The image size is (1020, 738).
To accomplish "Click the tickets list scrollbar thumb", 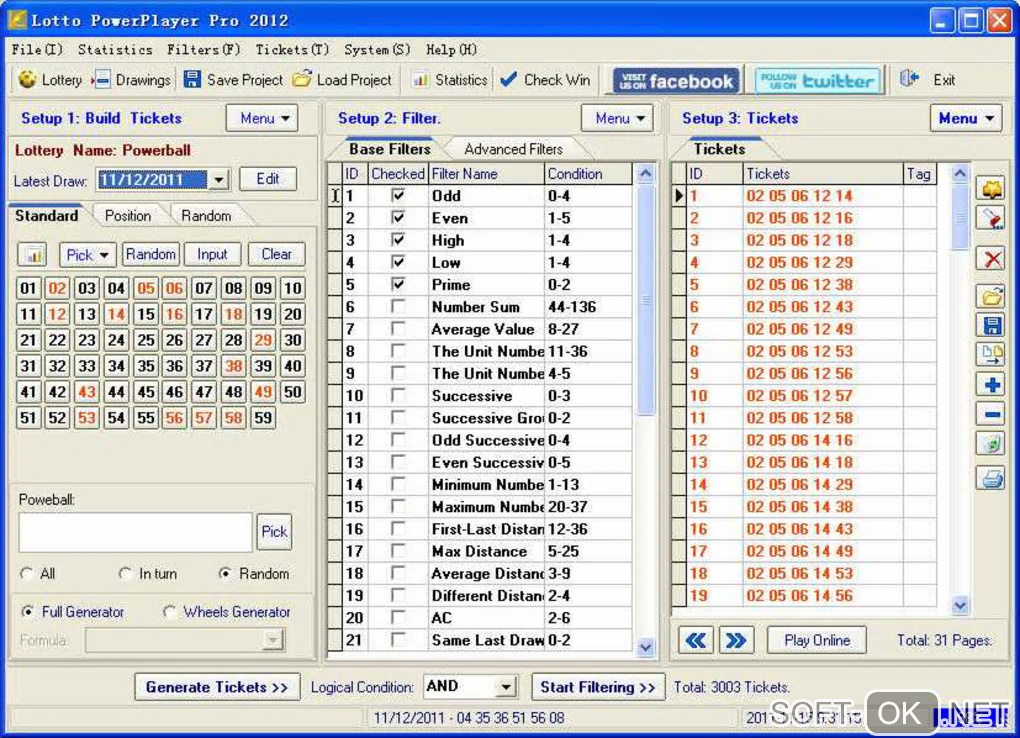I will [x=960, y=217].
